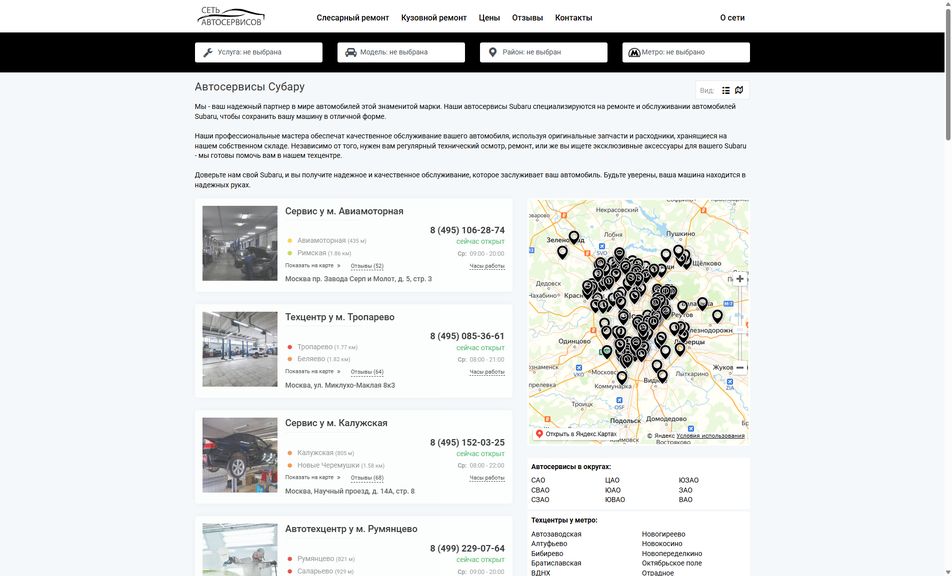Open Отзывы (64) reviews link
This screenshot has height=576, width=952.
(x=367, y=372)
